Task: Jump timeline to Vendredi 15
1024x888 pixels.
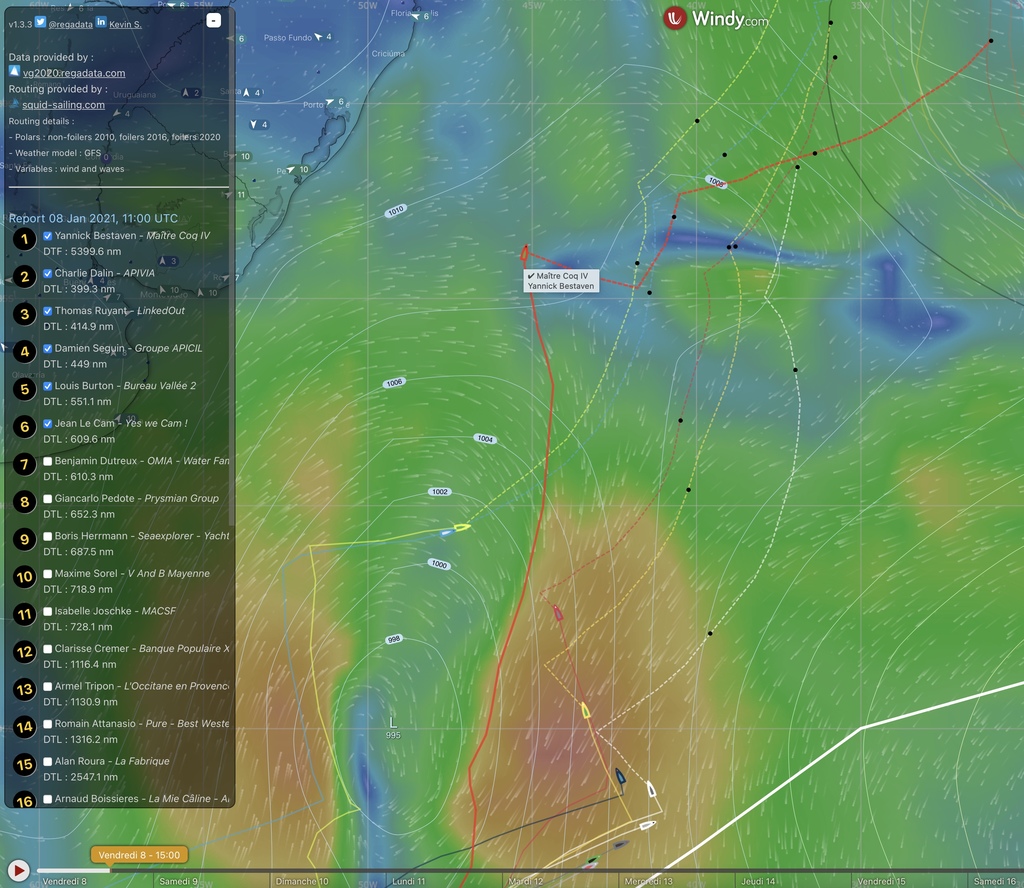Action: point(882,881)
